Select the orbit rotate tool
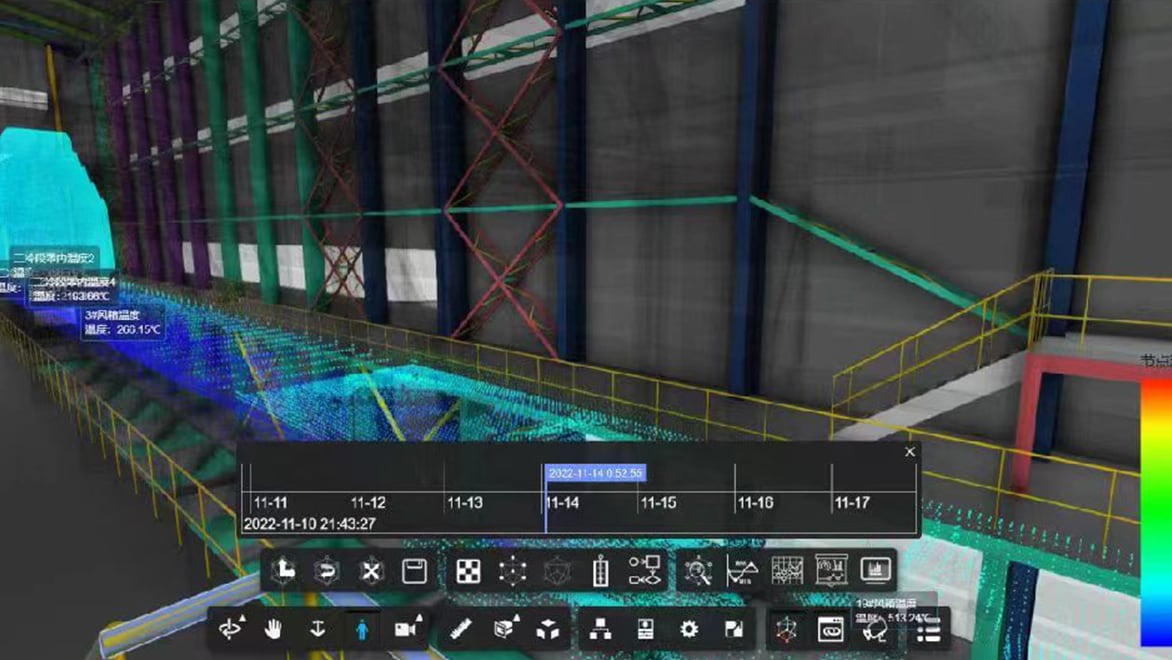 [229, 629]
